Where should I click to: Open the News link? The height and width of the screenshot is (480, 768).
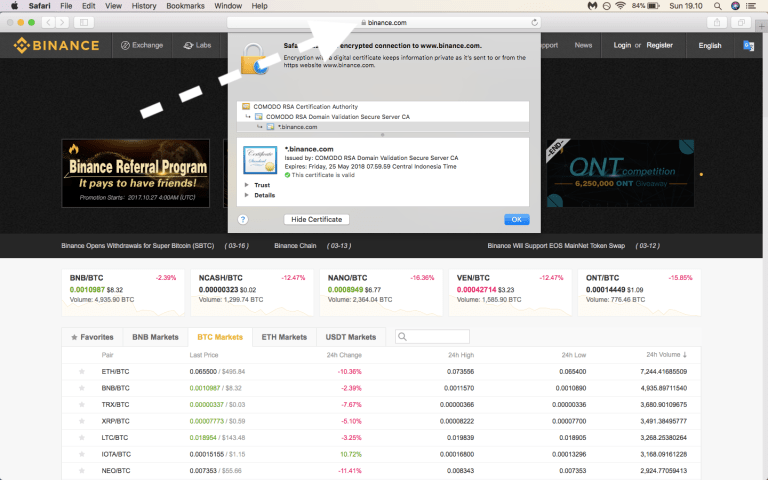[x=583, y=45]
